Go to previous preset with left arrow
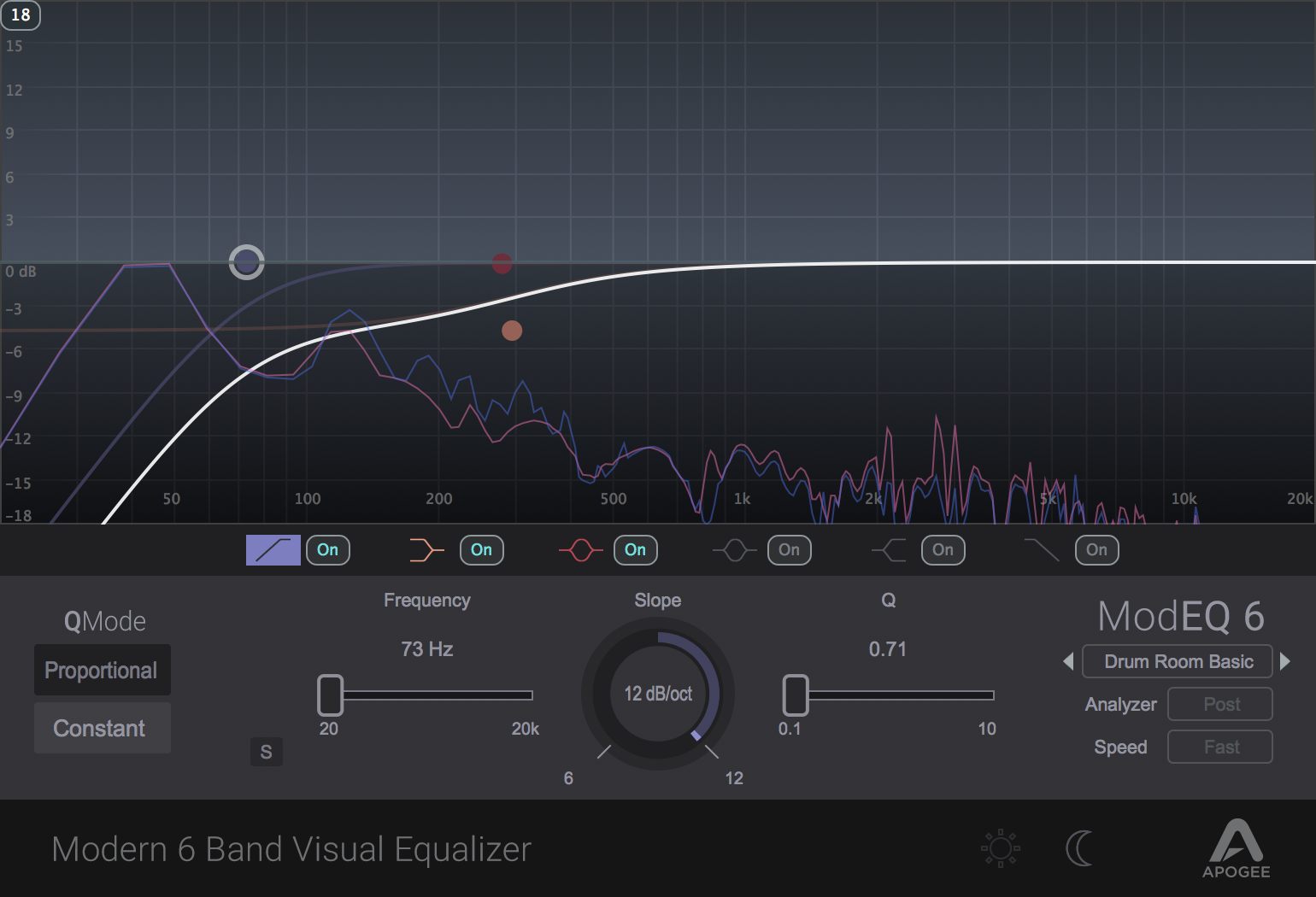 (x=1067, y=660)
